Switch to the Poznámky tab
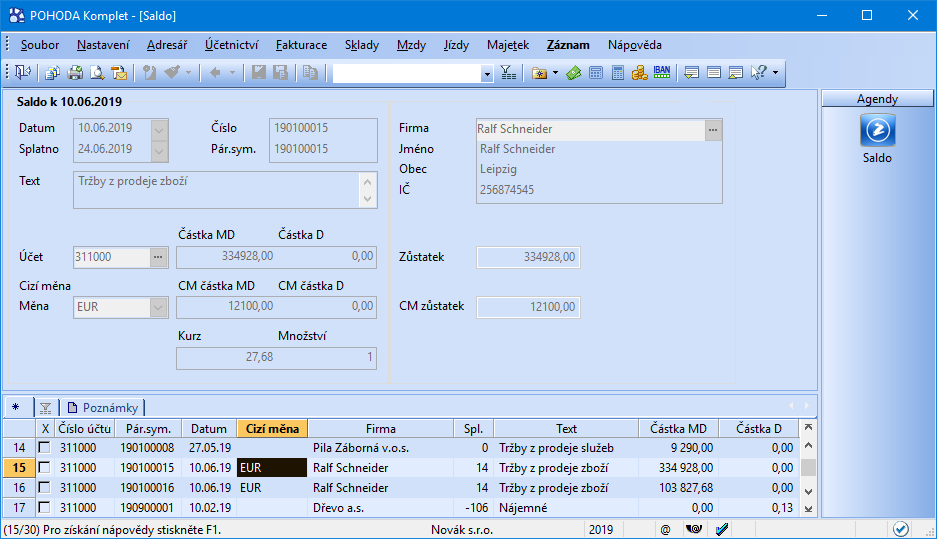This screenshot has height=539, width=937. (x=103, y=408)
